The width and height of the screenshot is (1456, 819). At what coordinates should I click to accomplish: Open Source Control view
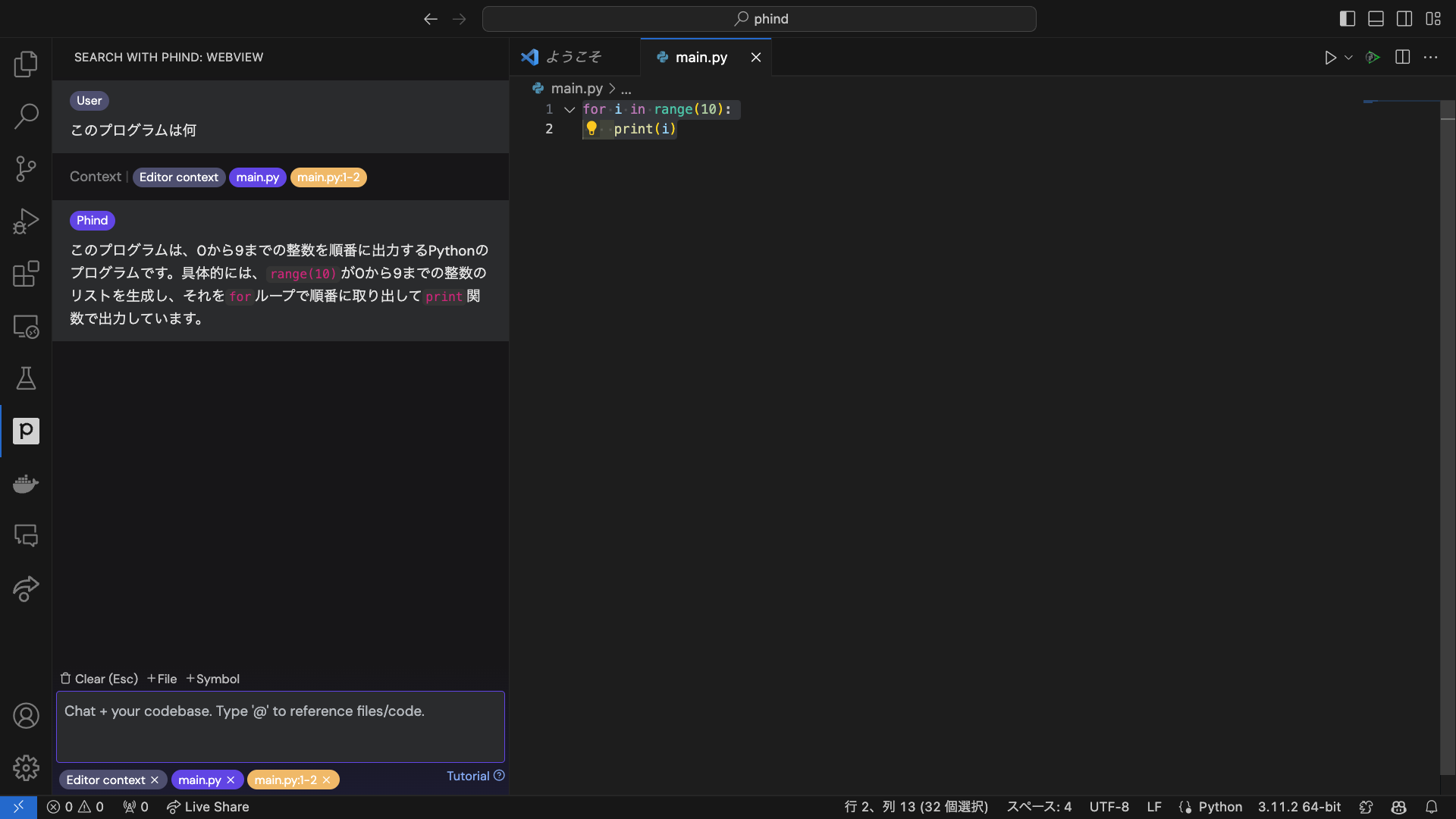pyautogui.click(x=26, y=168)
